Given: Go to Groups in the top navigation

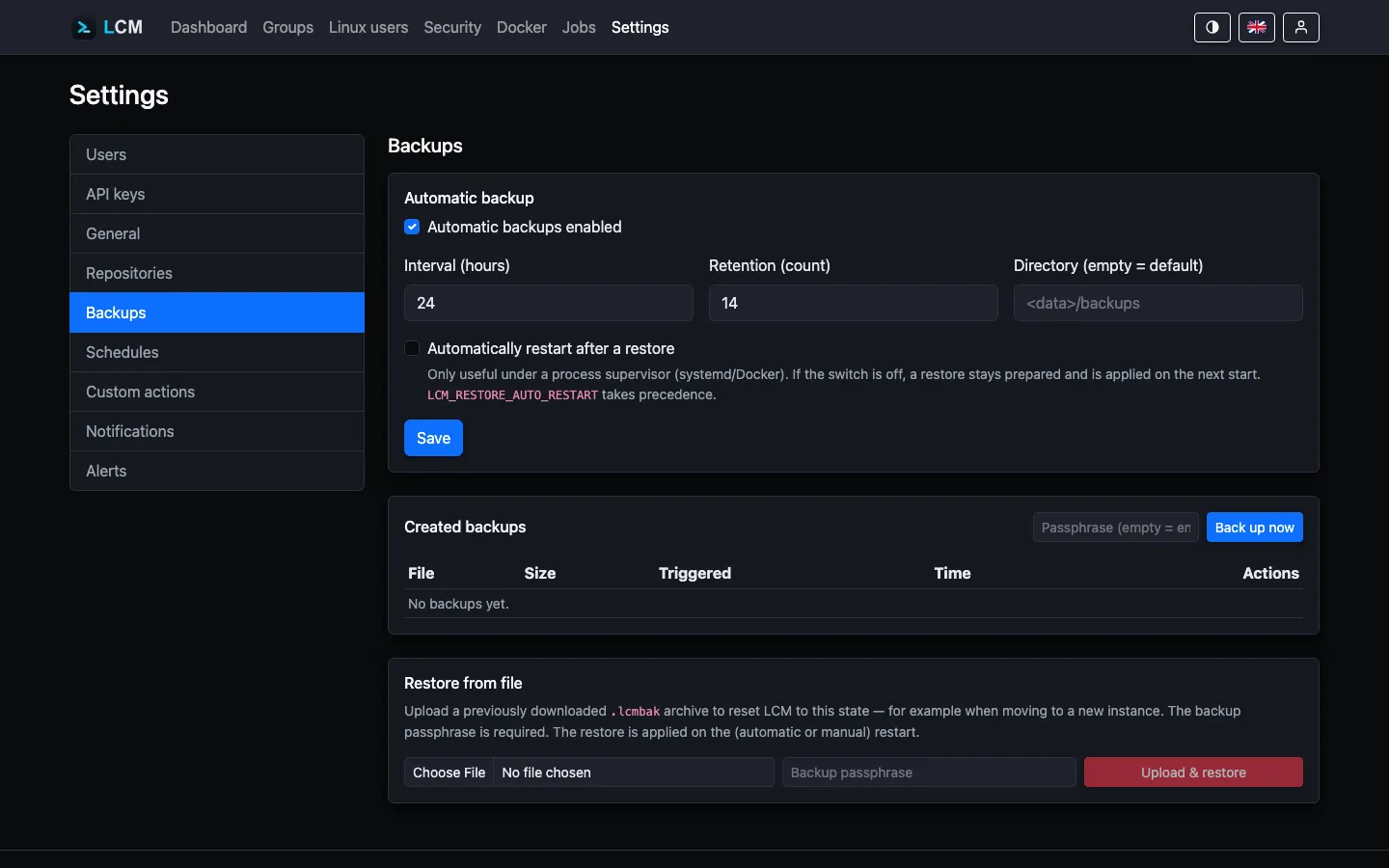Looking at the screenshot, I should [287, 27].
